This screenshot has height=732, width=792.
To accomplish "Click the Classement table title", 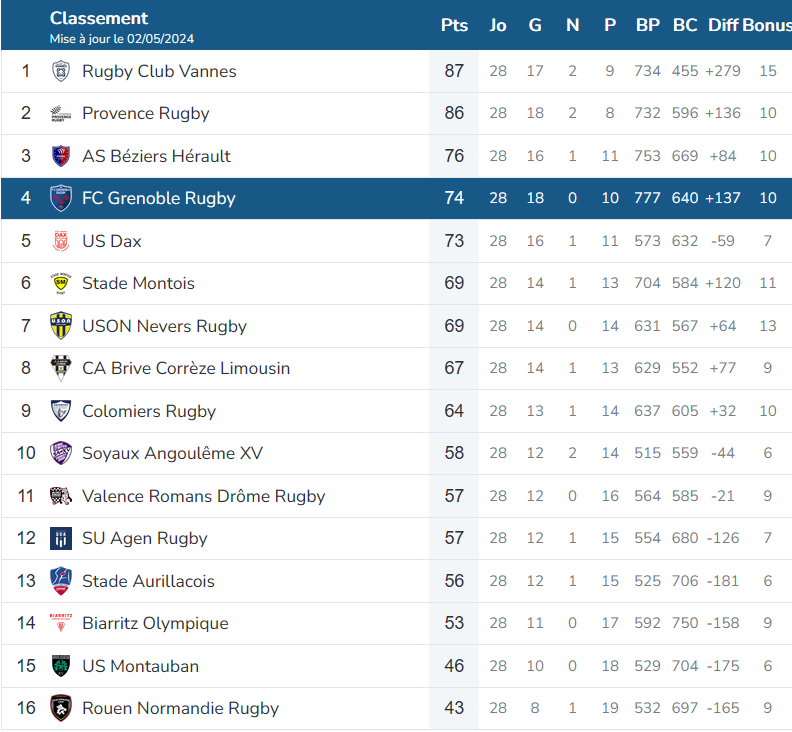I will pyautogui.click(x=99, y=18).
